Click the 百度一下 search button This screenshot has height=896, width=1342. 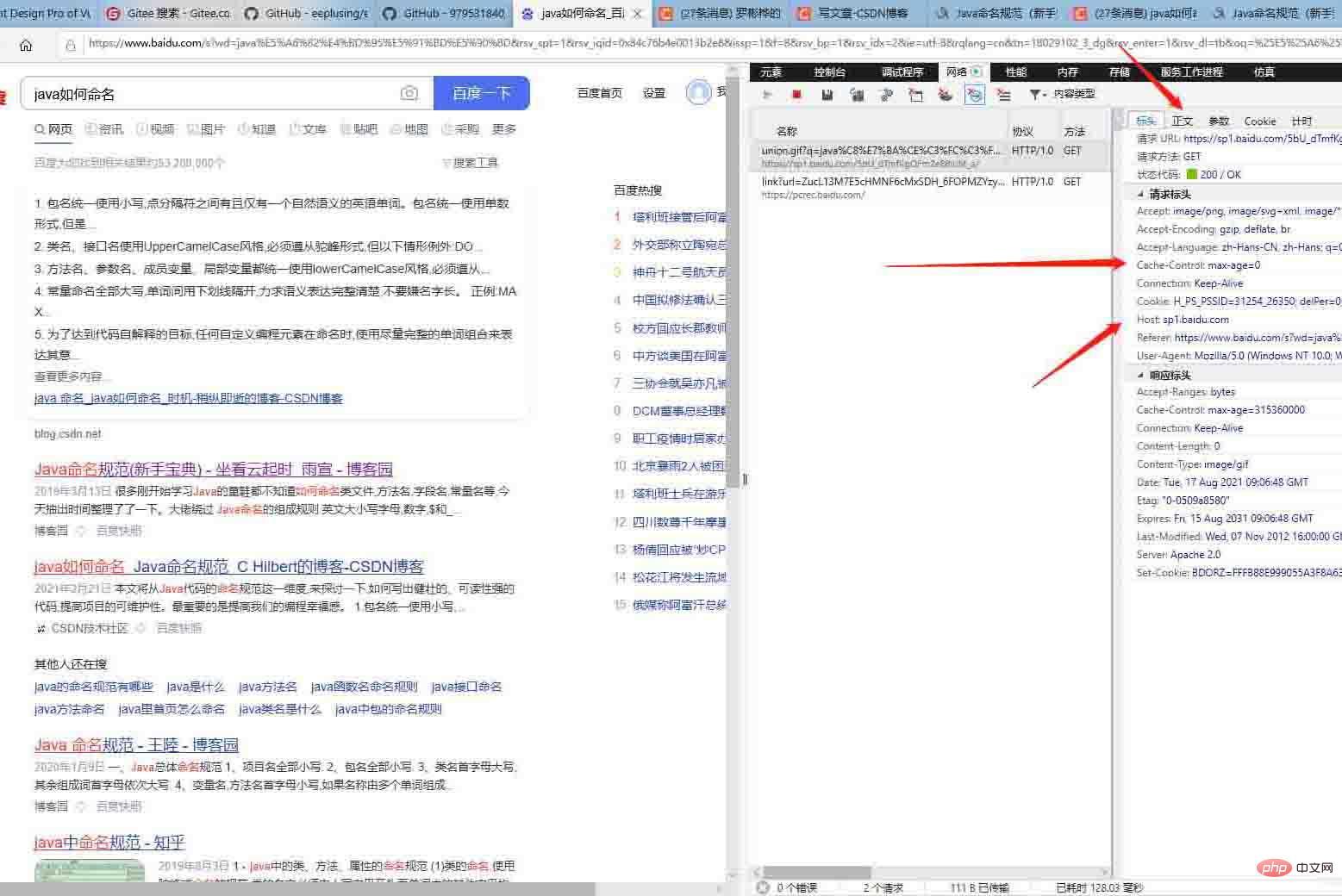(x=481, y=93)
